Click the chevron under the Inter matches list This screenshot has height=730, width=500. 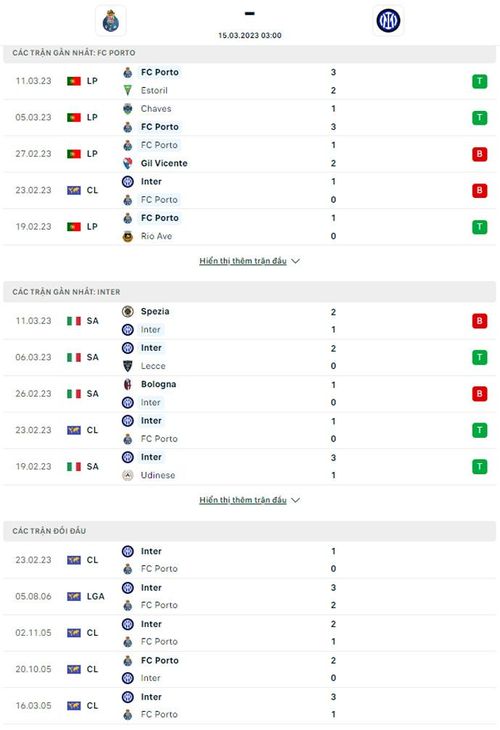click(295, 500)
